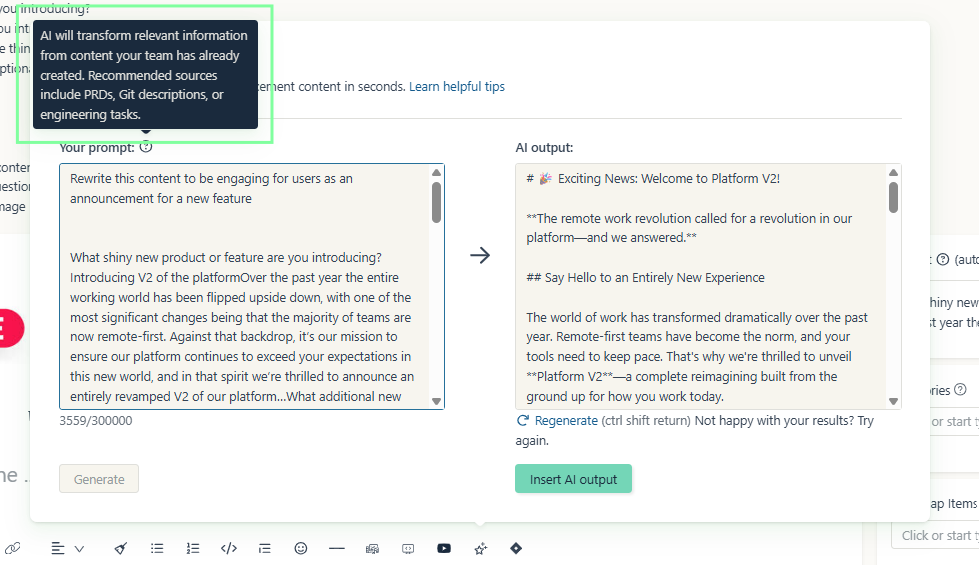Click the Generate button
Screen dimensions: 979x565
pos(99,479)
